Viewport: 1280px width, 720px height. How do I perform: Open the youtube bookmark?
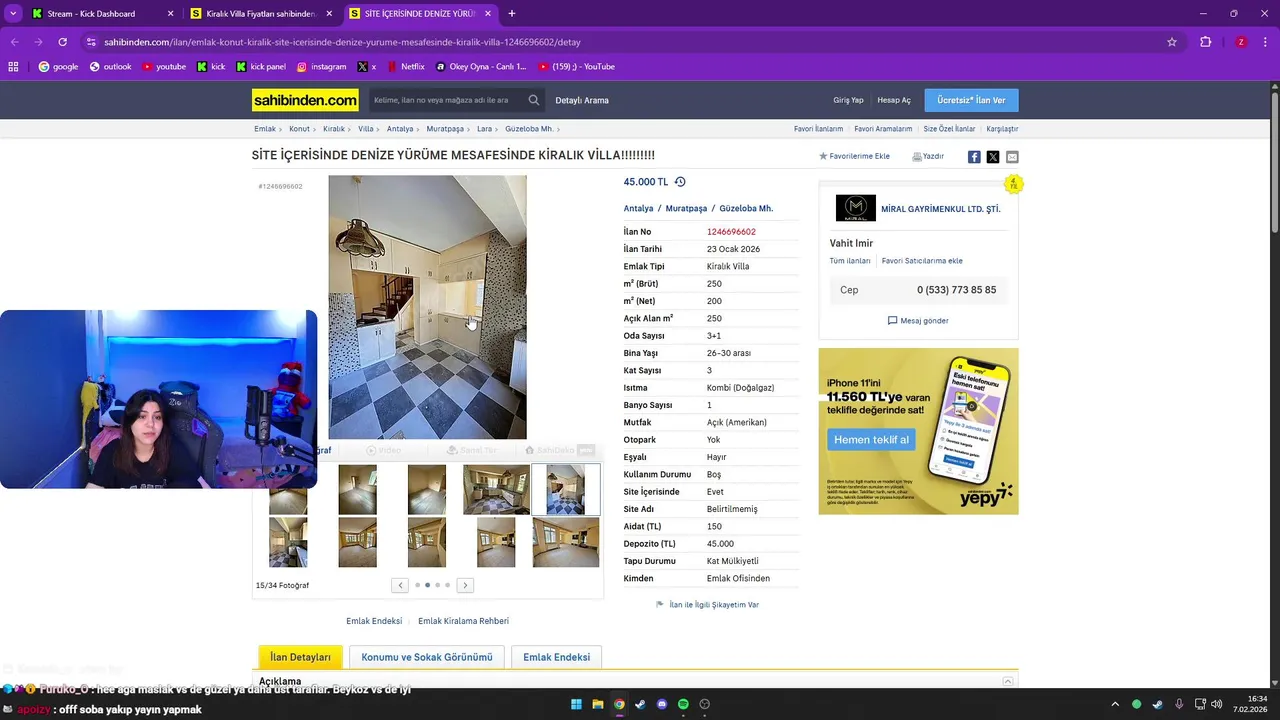tap(164, 67)
